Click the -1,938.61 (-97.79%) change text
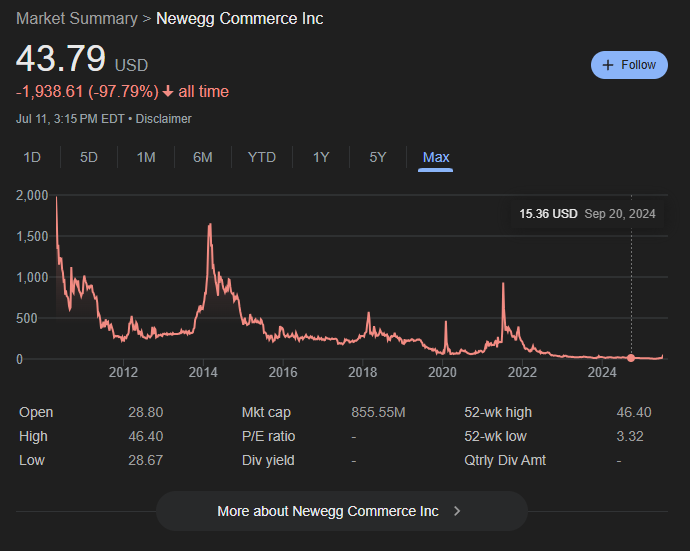The width and height of the screenshot is (690, 551). [x=87, y=92]
